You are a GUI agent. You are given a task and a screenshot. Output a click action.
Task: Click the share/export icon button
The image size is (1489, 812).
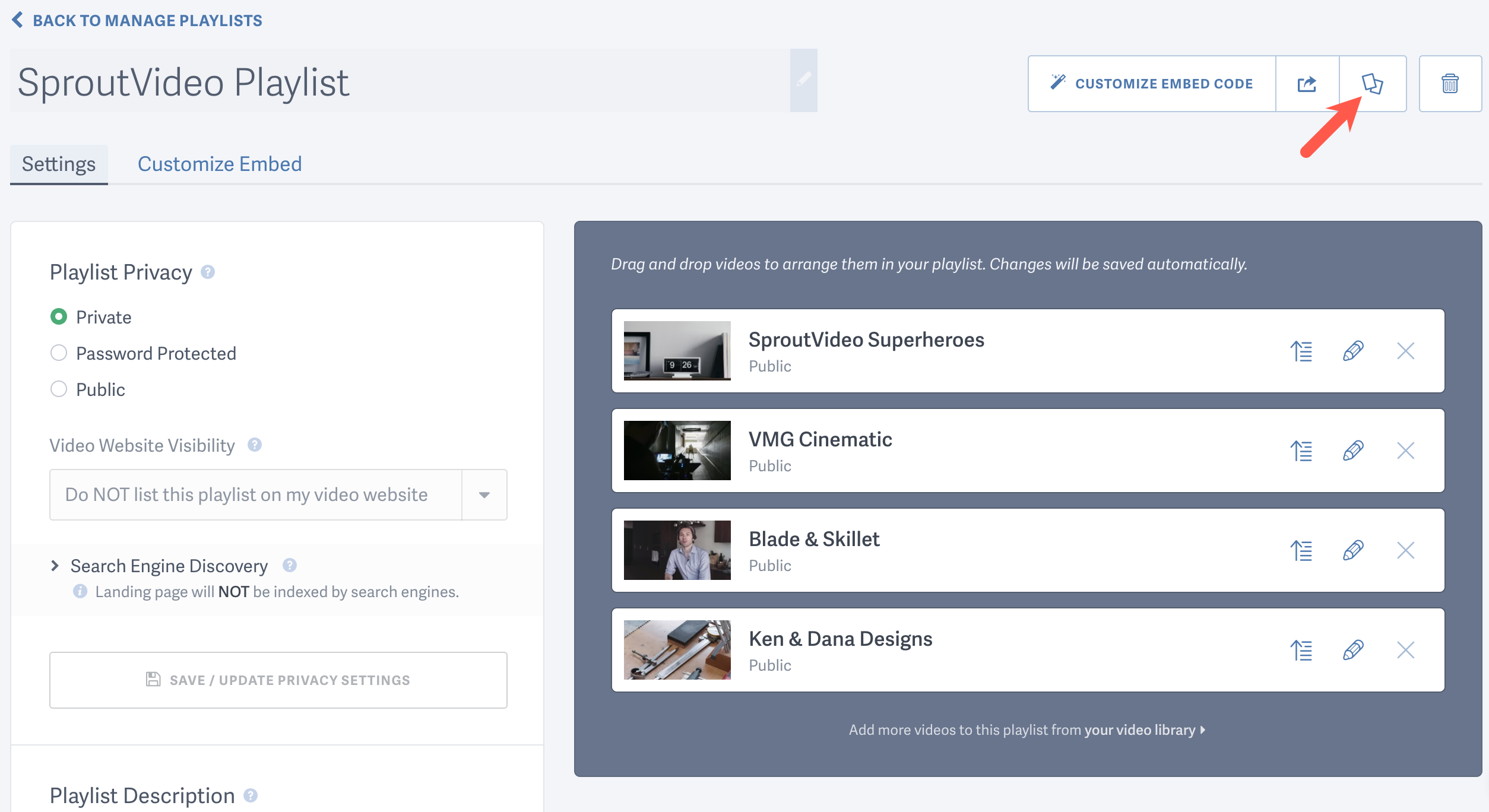click(1306, 84)
